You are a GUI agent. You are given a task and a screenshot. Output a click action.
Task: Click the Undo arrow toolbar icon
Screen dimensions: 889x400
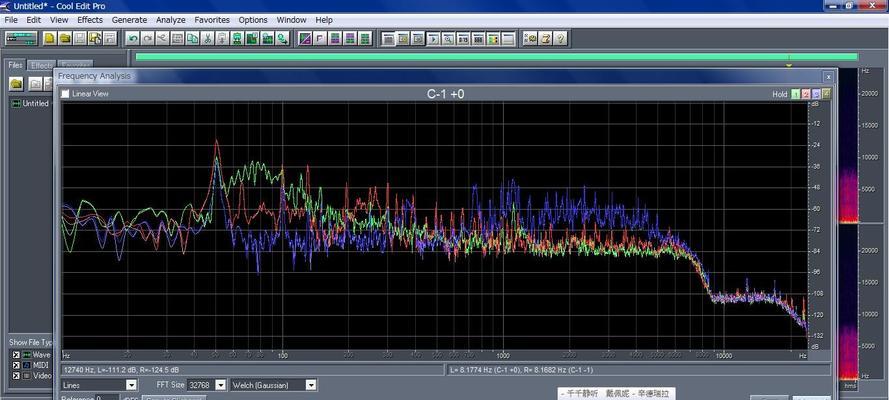point(133,39)
